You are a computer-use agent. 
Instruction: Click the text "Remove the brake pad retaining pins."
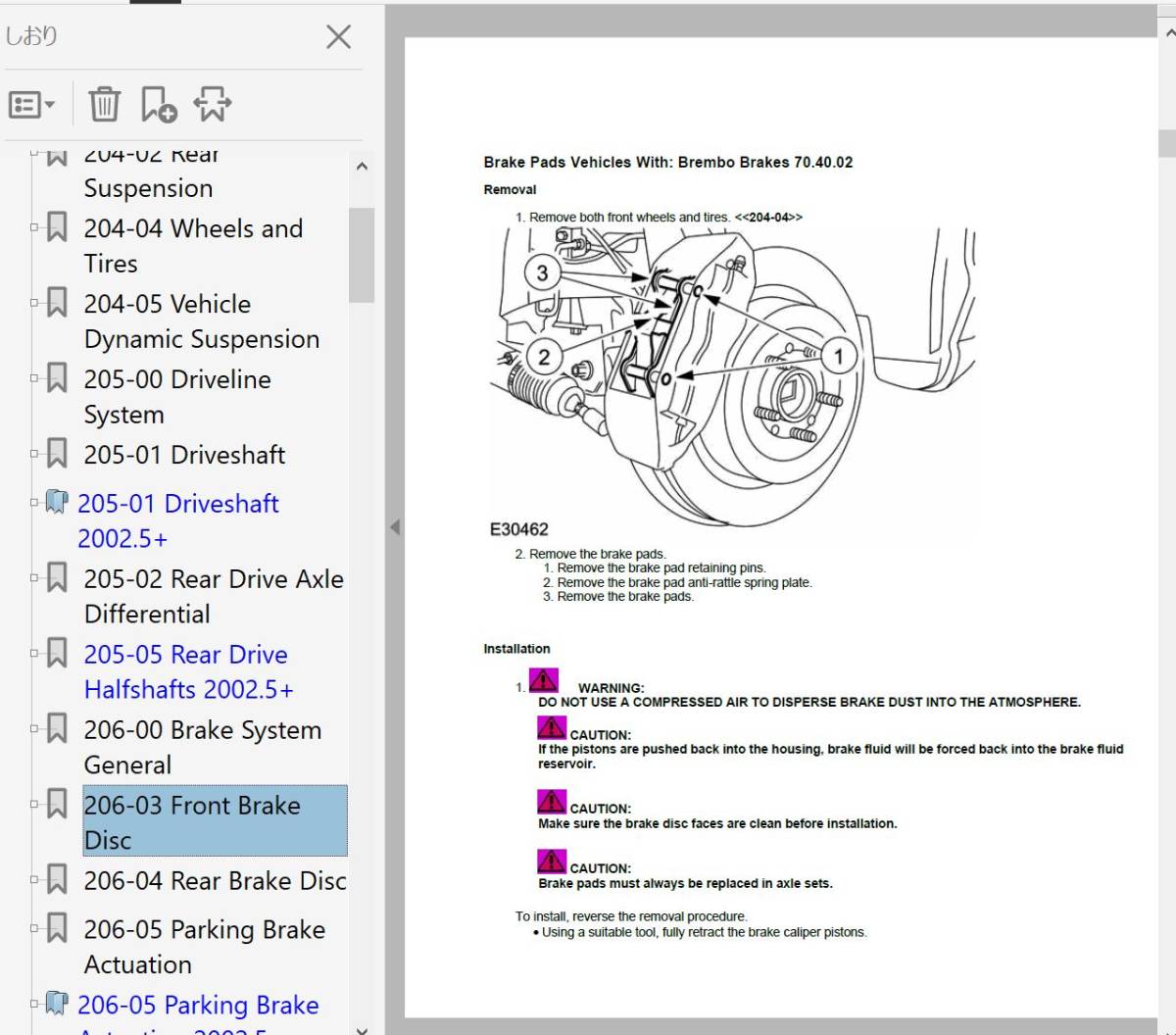[x=661, y=568]
